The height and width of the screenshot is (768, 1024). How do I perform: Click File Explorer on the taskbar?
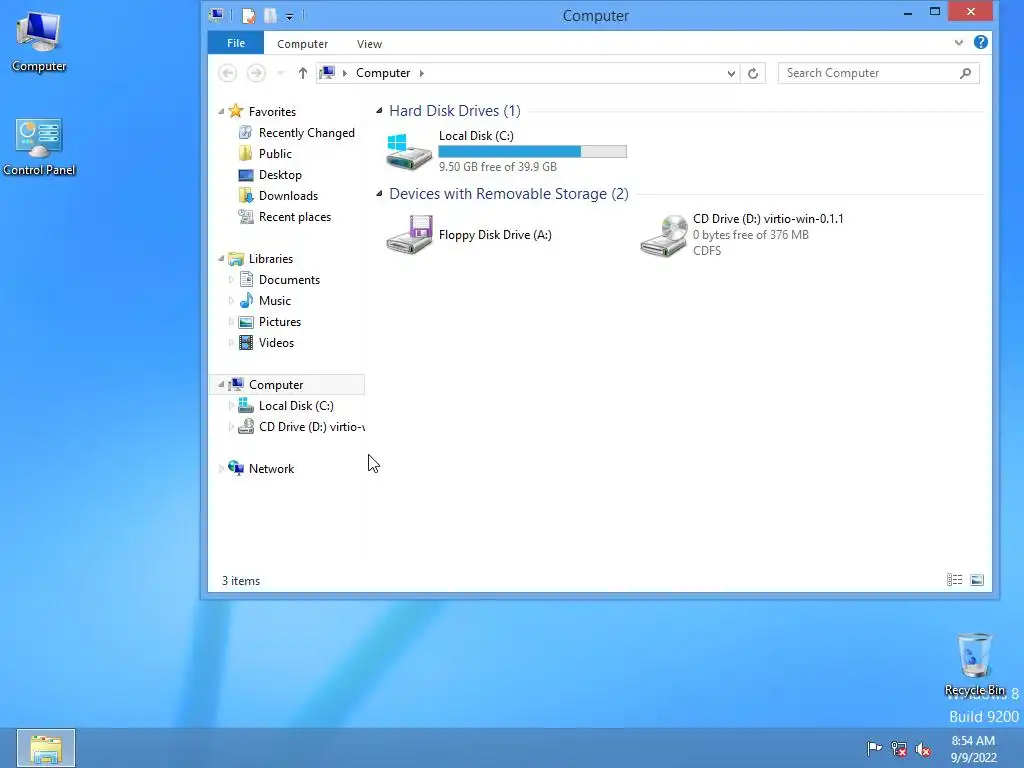point(46,748)
